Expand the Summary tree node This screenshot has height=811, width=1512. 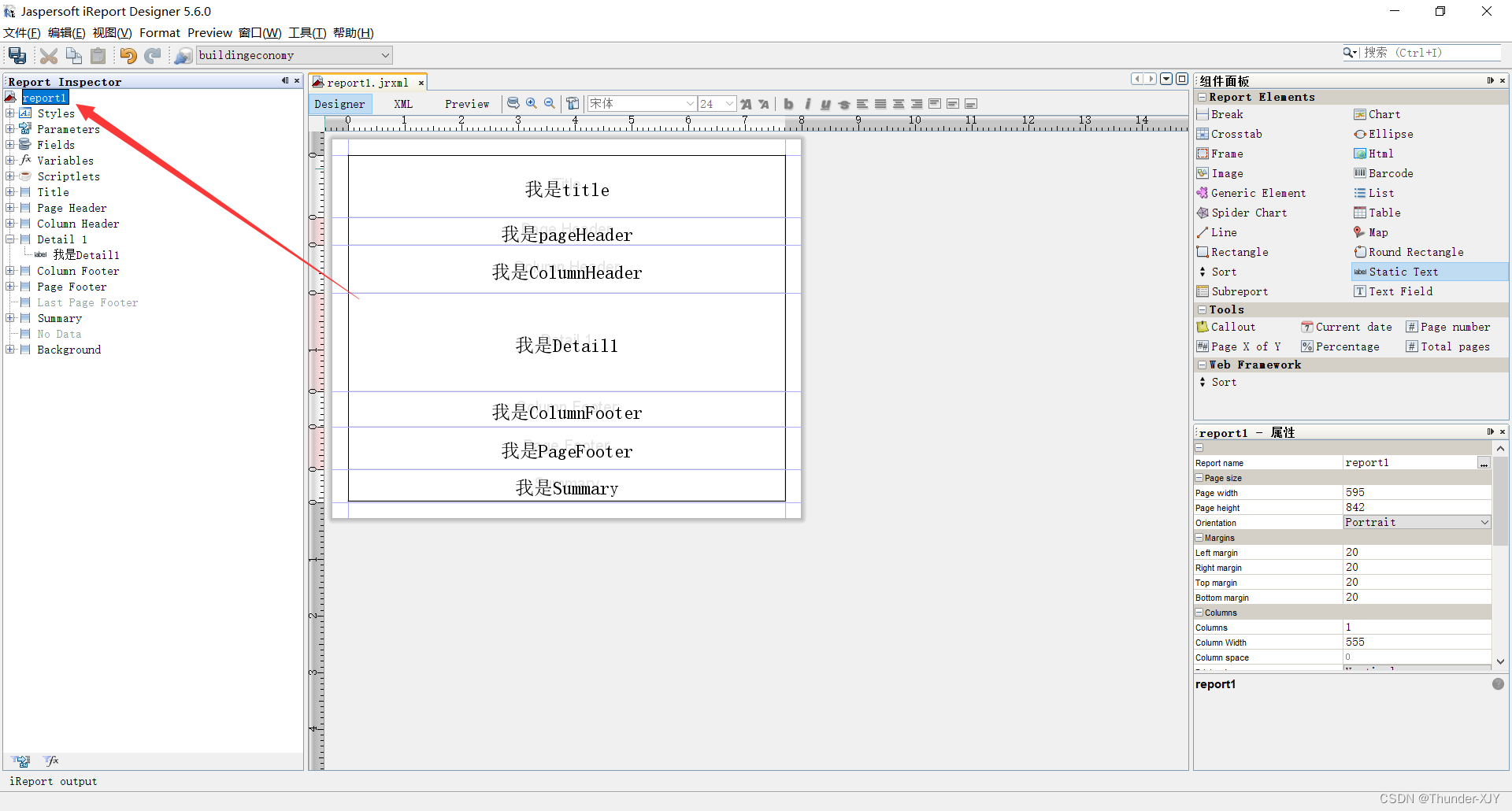(9, 318)
